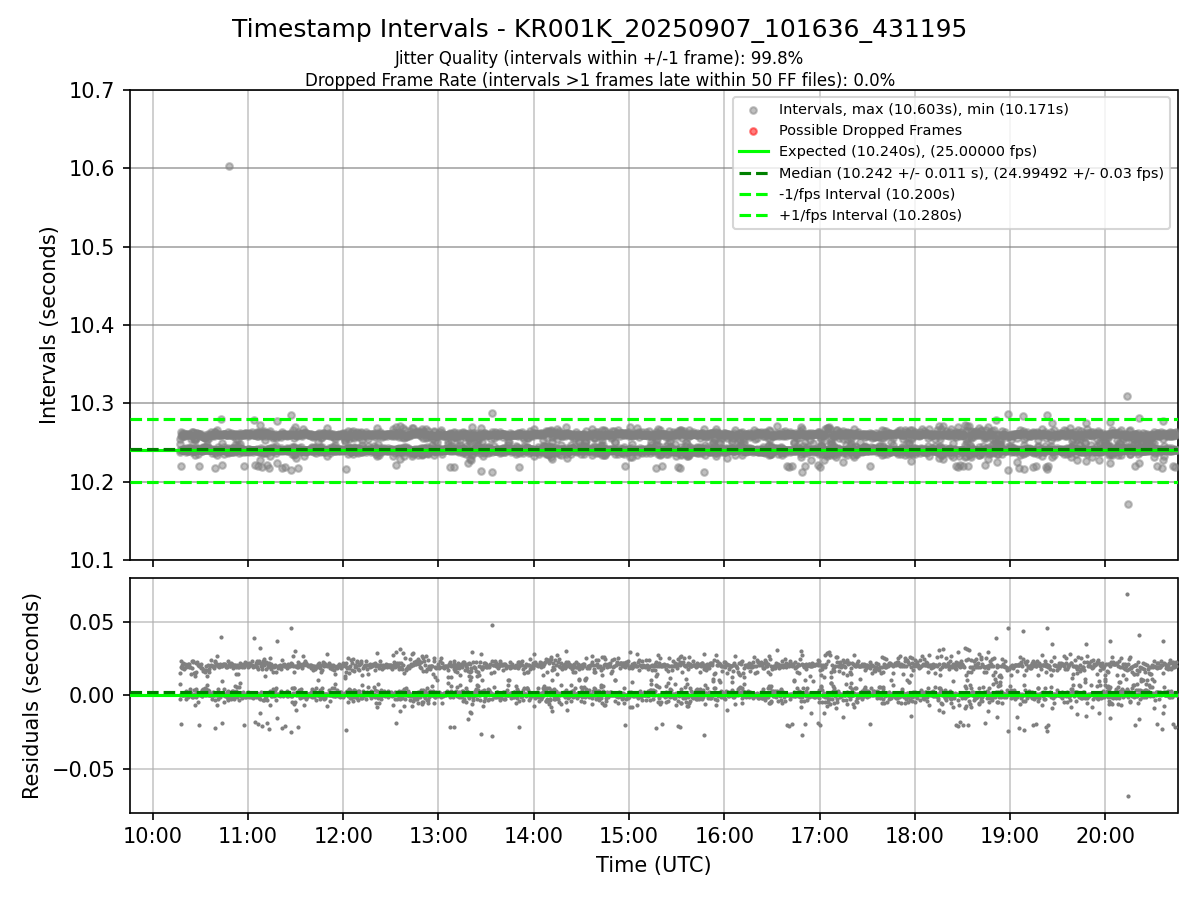Screen dimensions: 1200x900
Task: Select legend entry '-1/fps Interval (10.200s)'
Action: point(866,194)
